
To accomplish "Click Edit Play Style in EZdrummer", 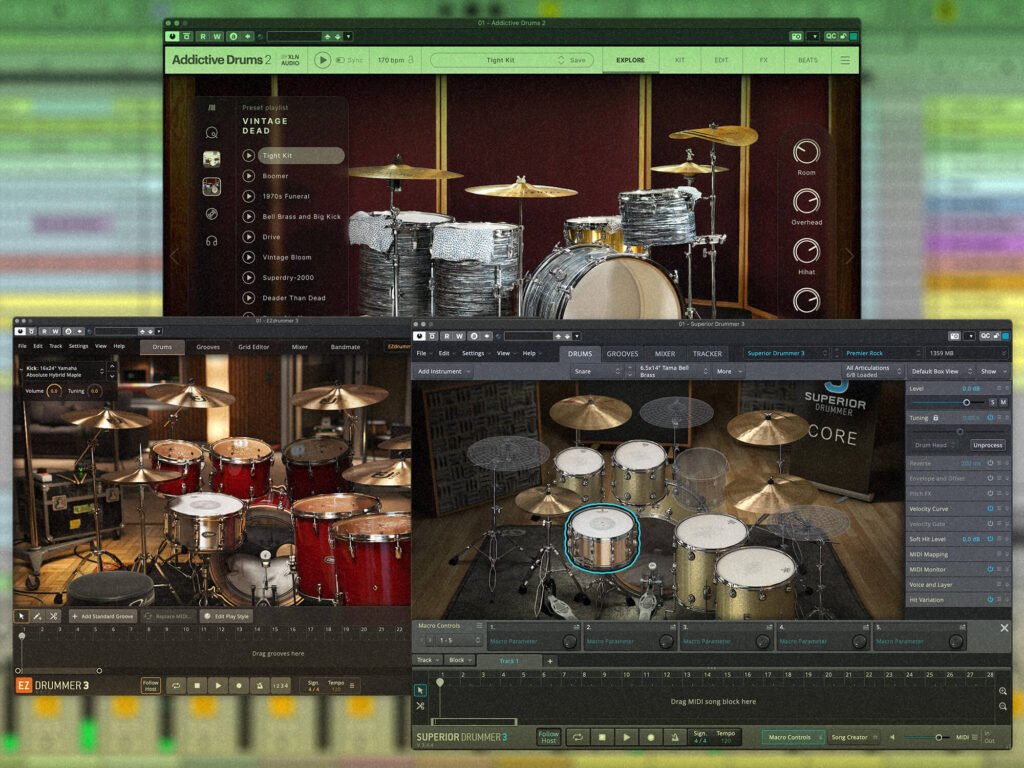I will click(227, 616).
